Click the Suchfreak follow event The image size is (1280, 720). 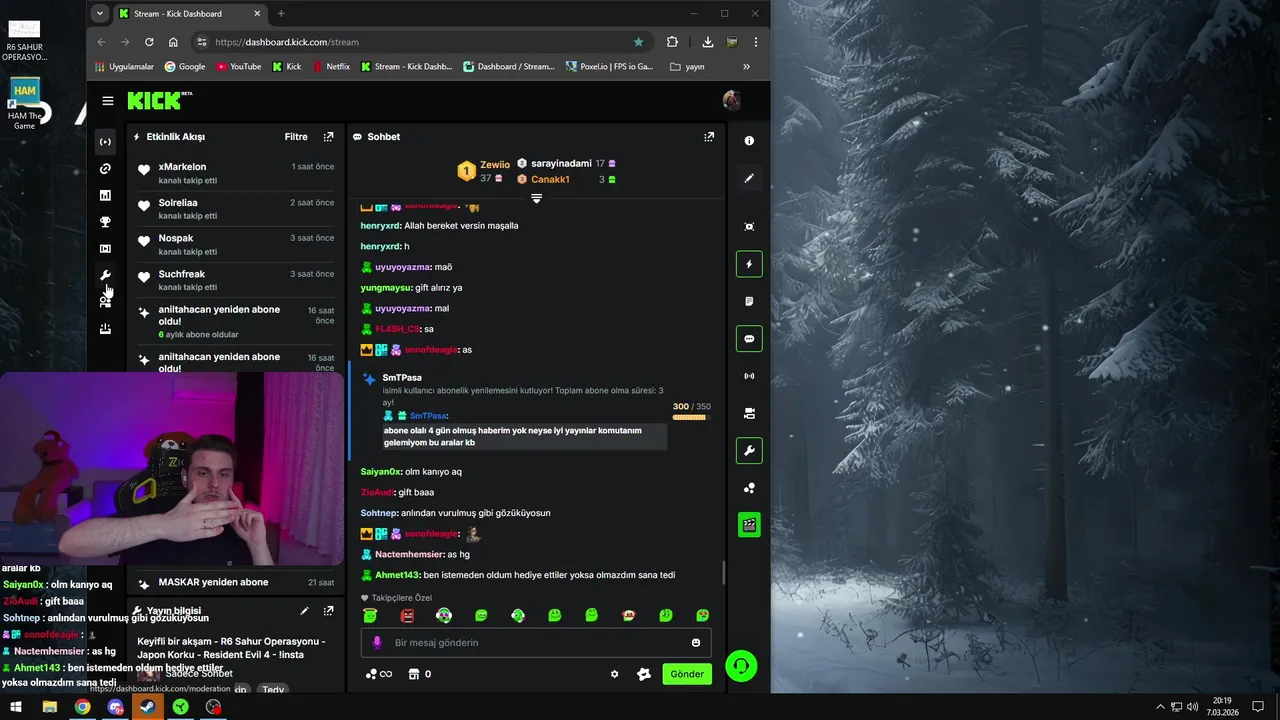click(236, 280)
